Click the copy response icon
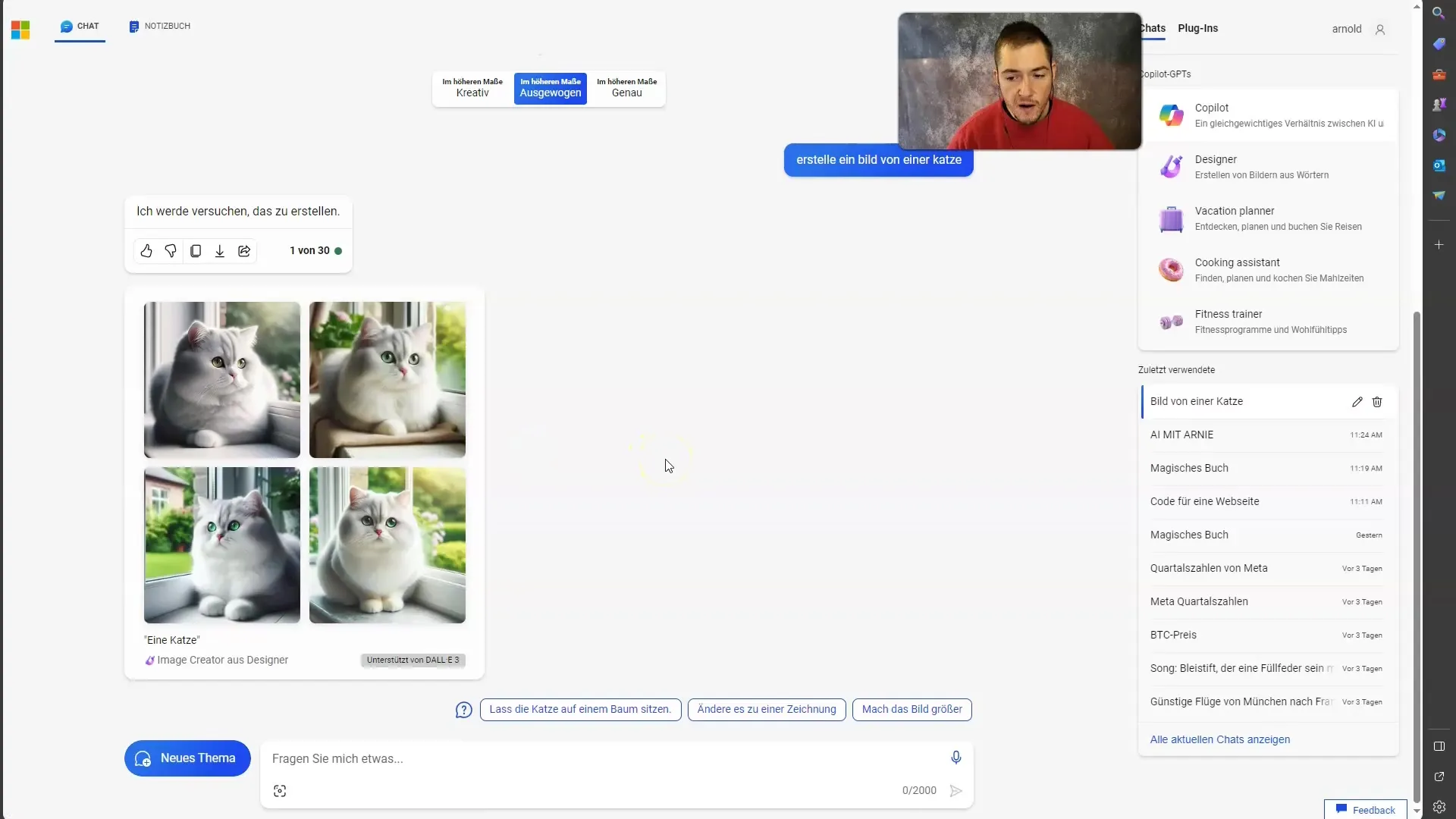Image resolution: width=1456 pixels, height=819 pixels. point(195,250)
